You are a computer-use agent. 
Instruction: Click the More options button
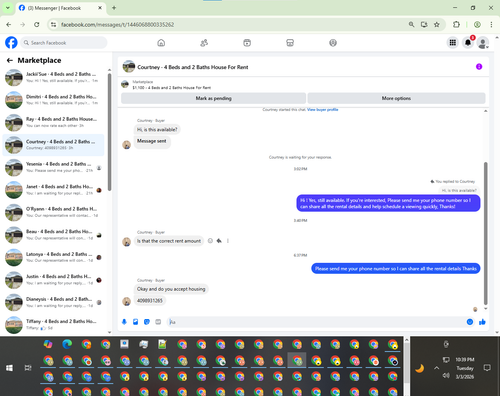[x=396, y=98]
